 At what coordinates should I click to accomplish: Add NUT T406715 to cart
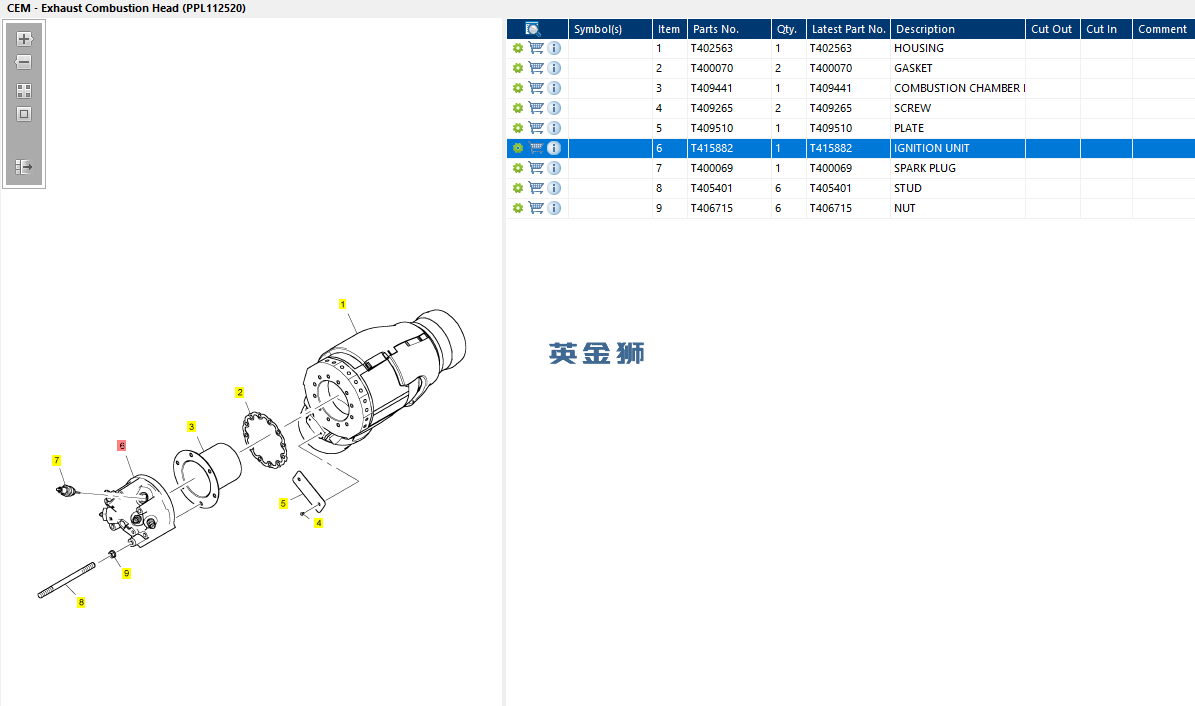click(x=537, y=208)
